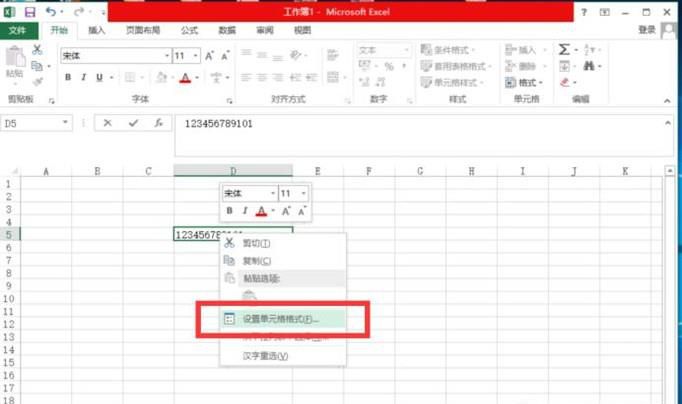682x404 pixels.
Task: Click the cancel X icon in the formula bar
Action: coord(107,123)
